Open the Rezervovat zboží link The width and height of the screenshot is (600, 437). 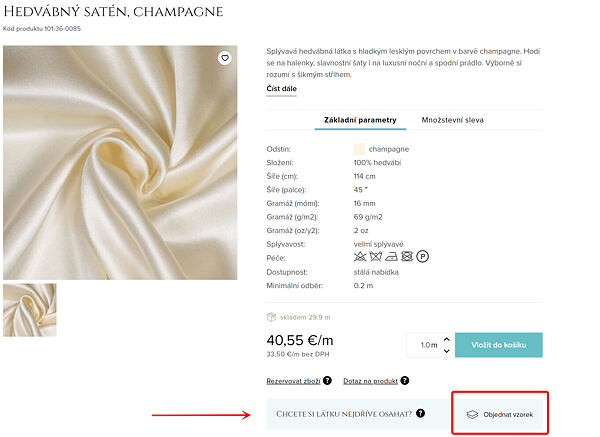click(293, 381)
